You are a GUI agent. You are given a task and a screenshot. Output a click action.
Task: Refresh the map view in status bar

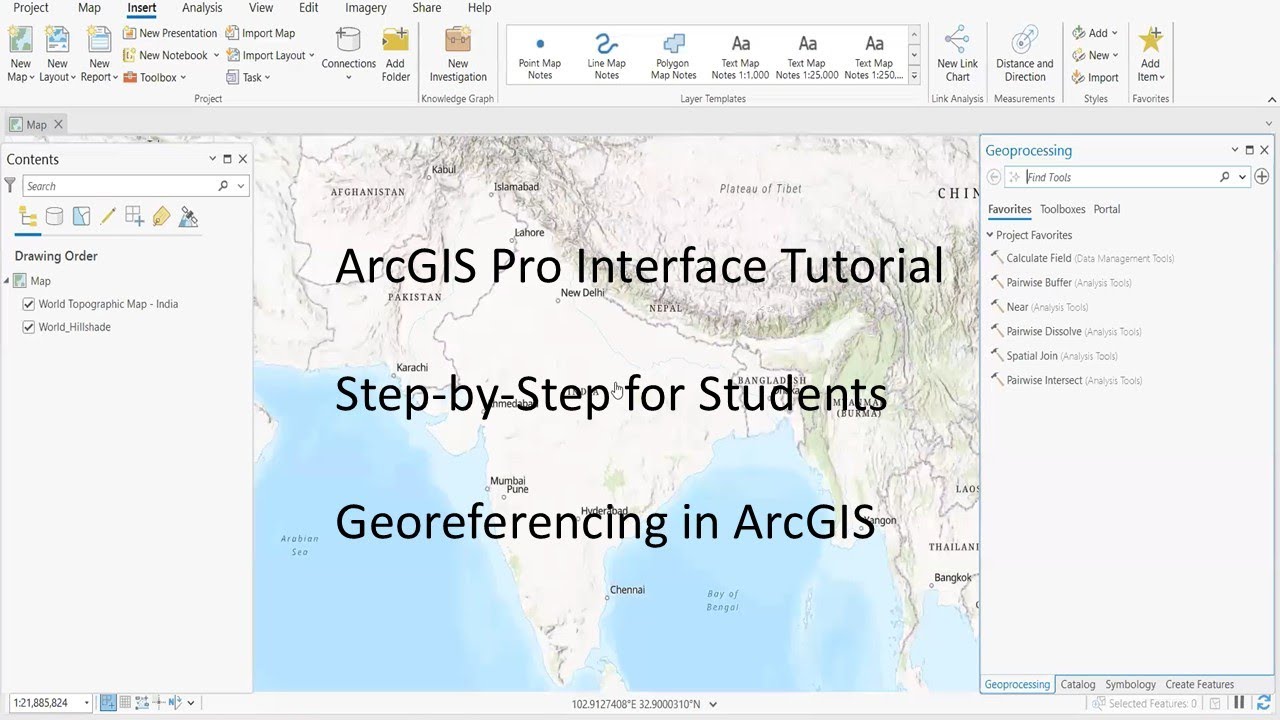(1263, 703)
